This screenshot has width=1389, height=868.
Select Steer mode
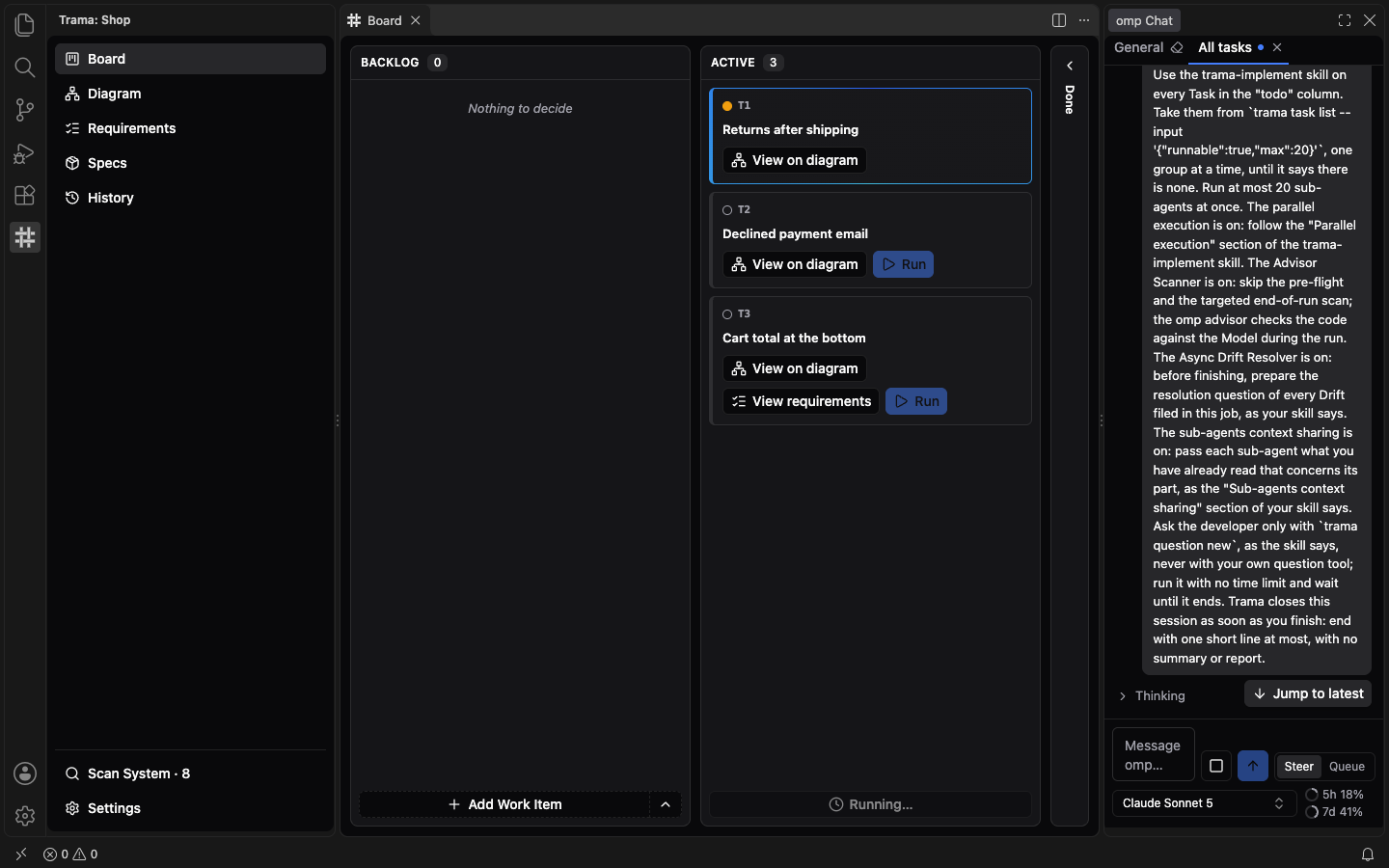(x=1298, y=767)
